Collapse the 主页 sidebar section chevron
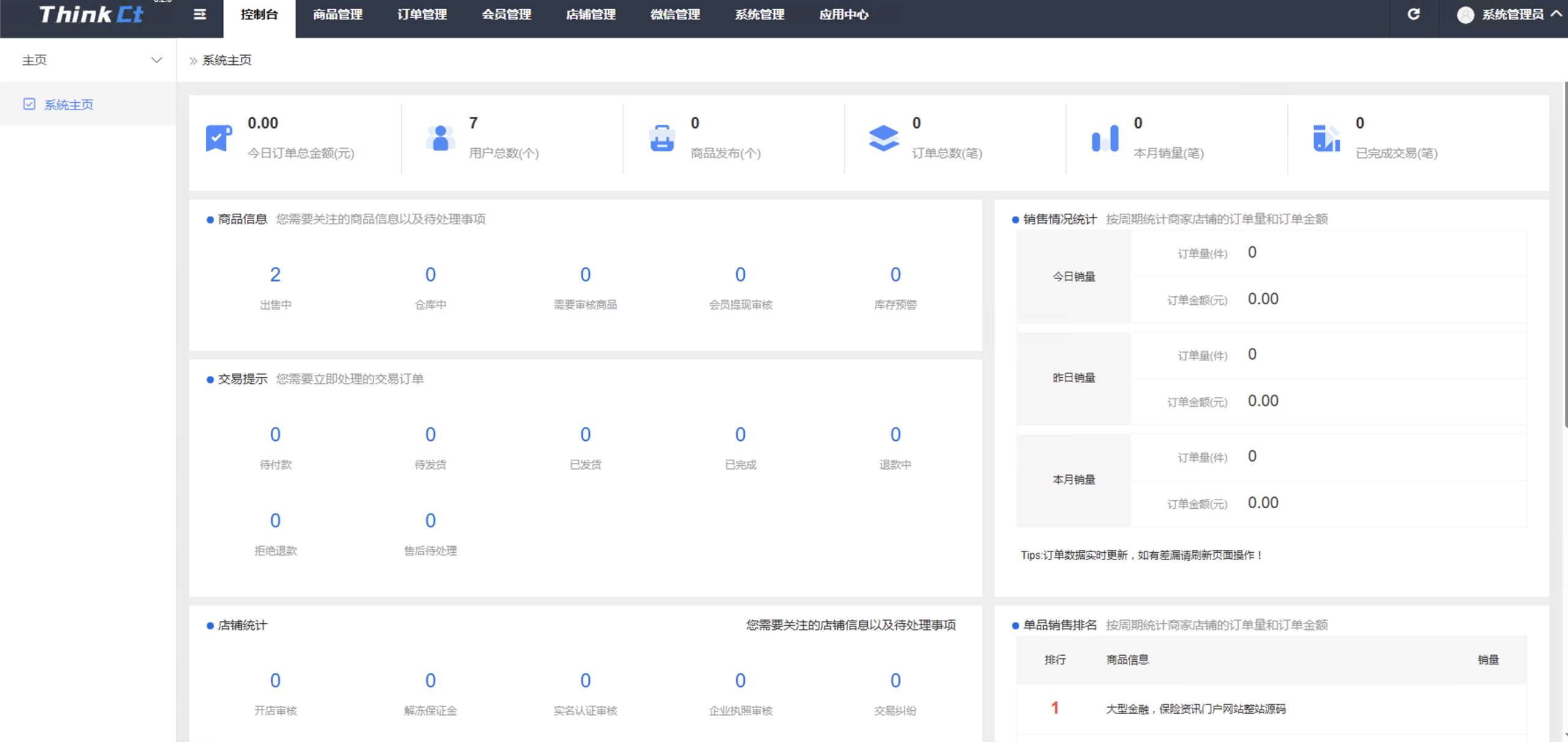The height and width of the screenshot is (742, 1568). [x=156, y=60]
